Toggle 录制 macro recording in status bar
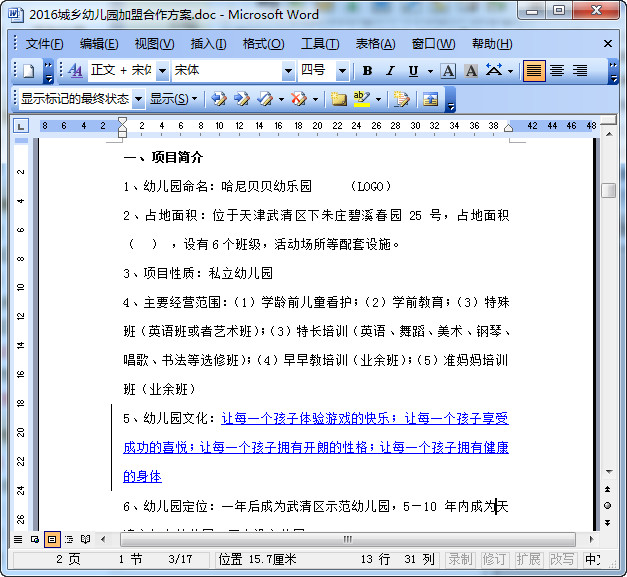The height and width of the screenshot is (577, 627). coord(460,559)
